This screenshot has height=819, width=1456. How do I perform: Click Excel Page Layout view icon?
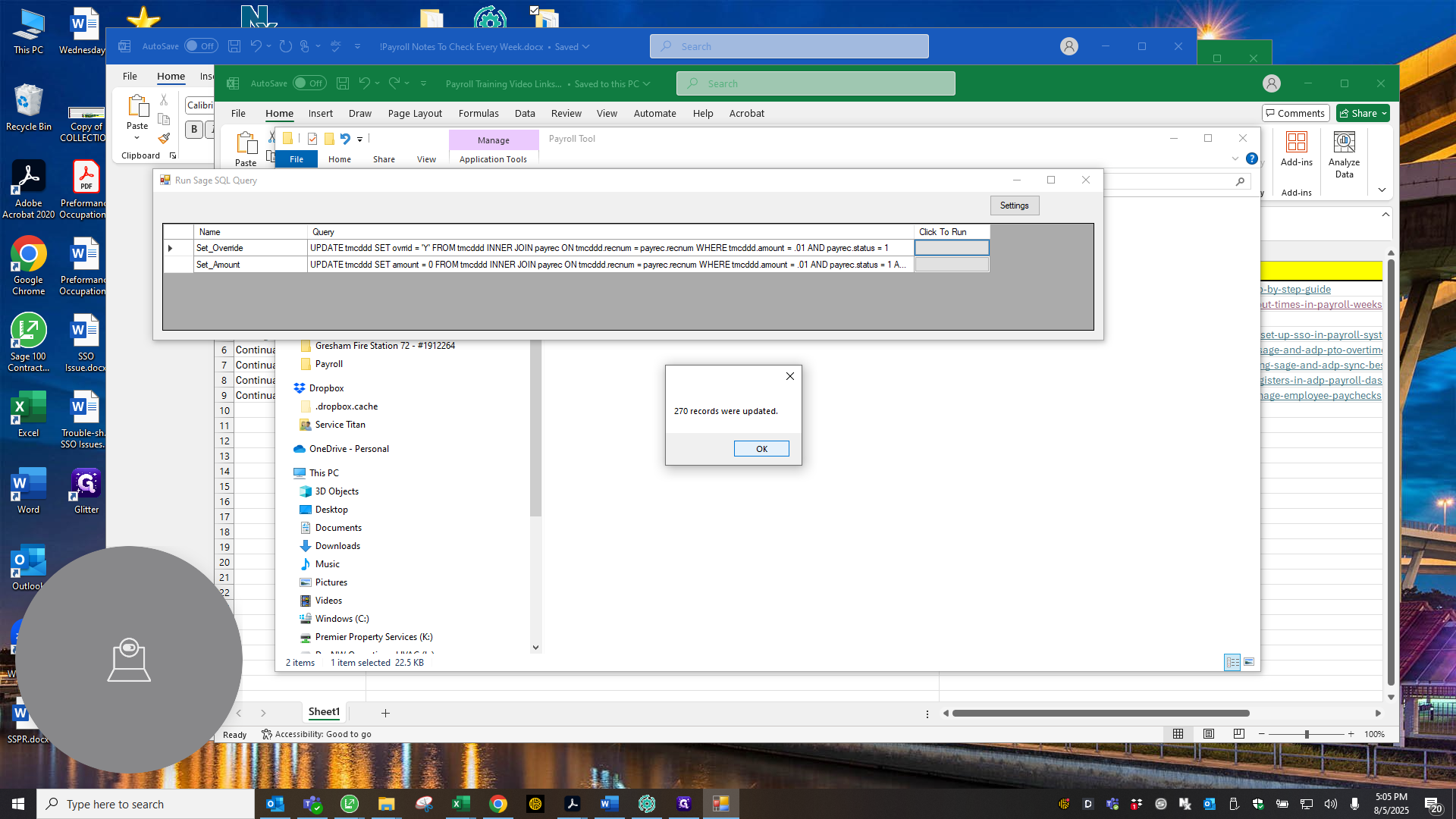click(x=1208, y=734)
